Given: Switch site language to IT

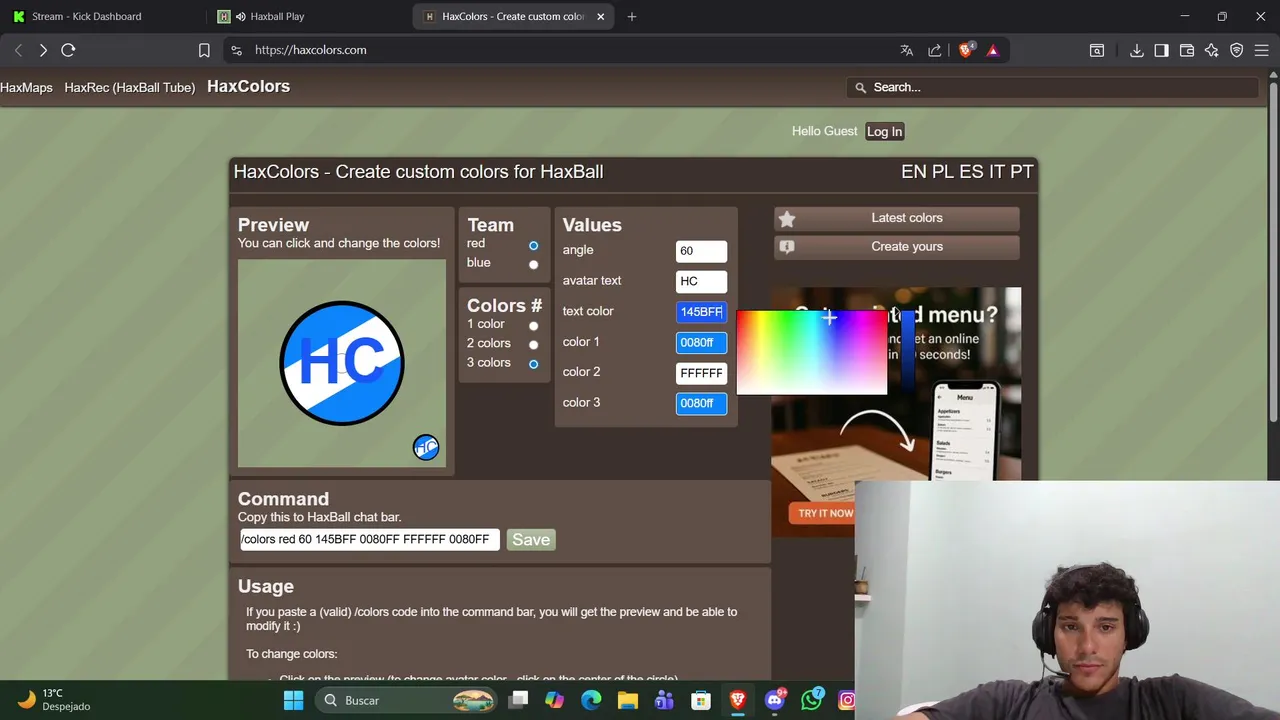Looking at the screenshot, I should coord(996,172).
